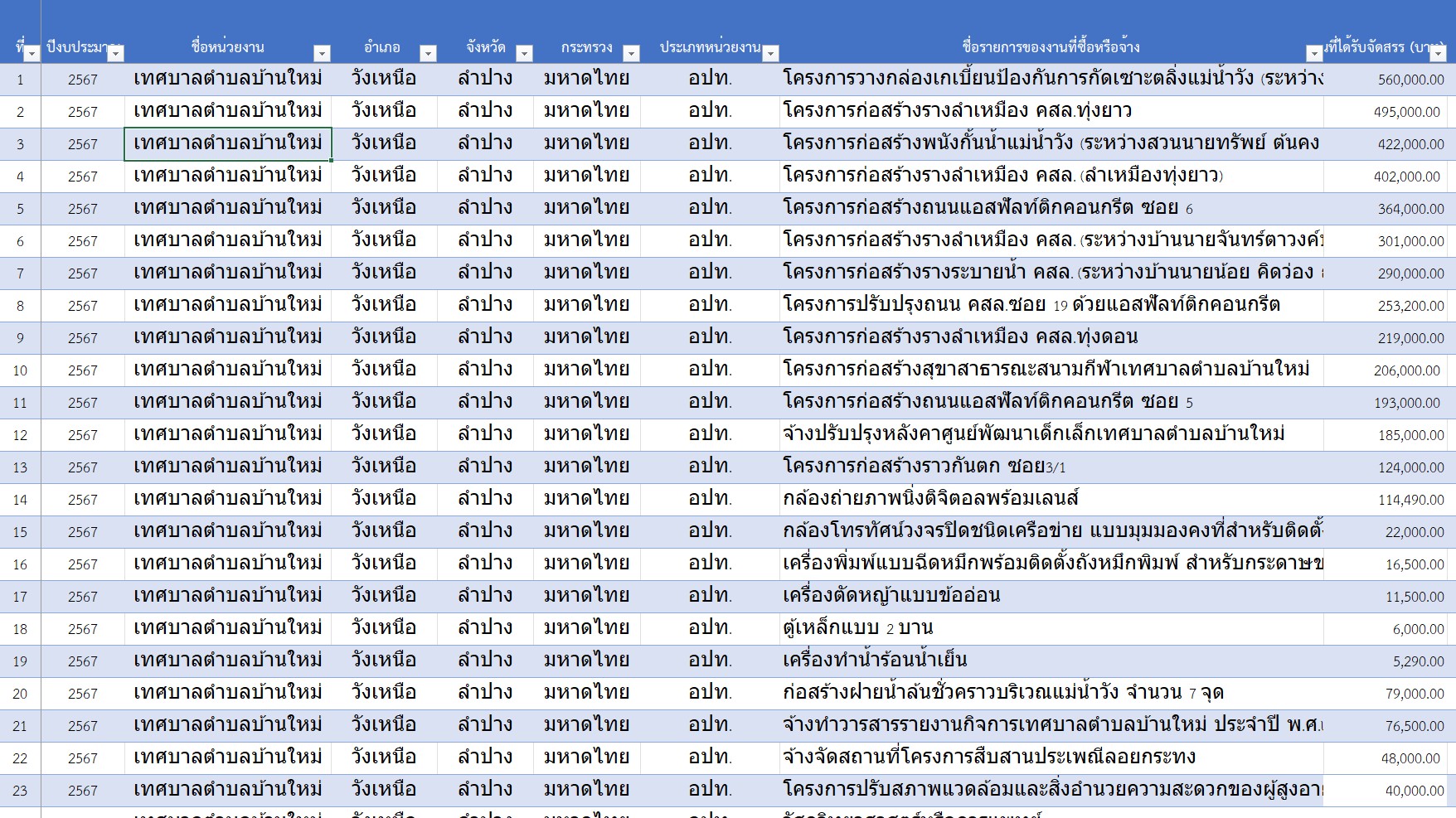This screenshot has height=818, width=1456.
Task: Open the filter dropdown for the ที่ column
Action: (32, 54)
